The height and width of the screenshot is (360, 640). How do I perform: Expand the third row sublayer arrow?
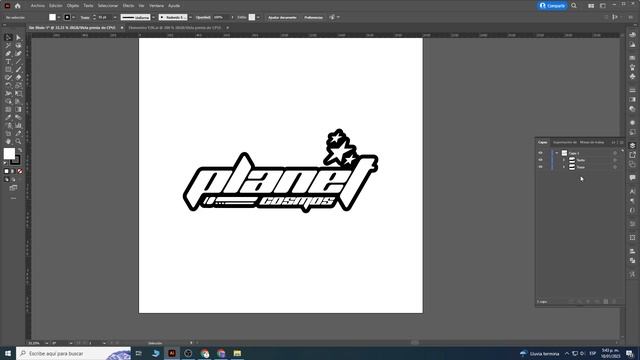coord(564,167)
